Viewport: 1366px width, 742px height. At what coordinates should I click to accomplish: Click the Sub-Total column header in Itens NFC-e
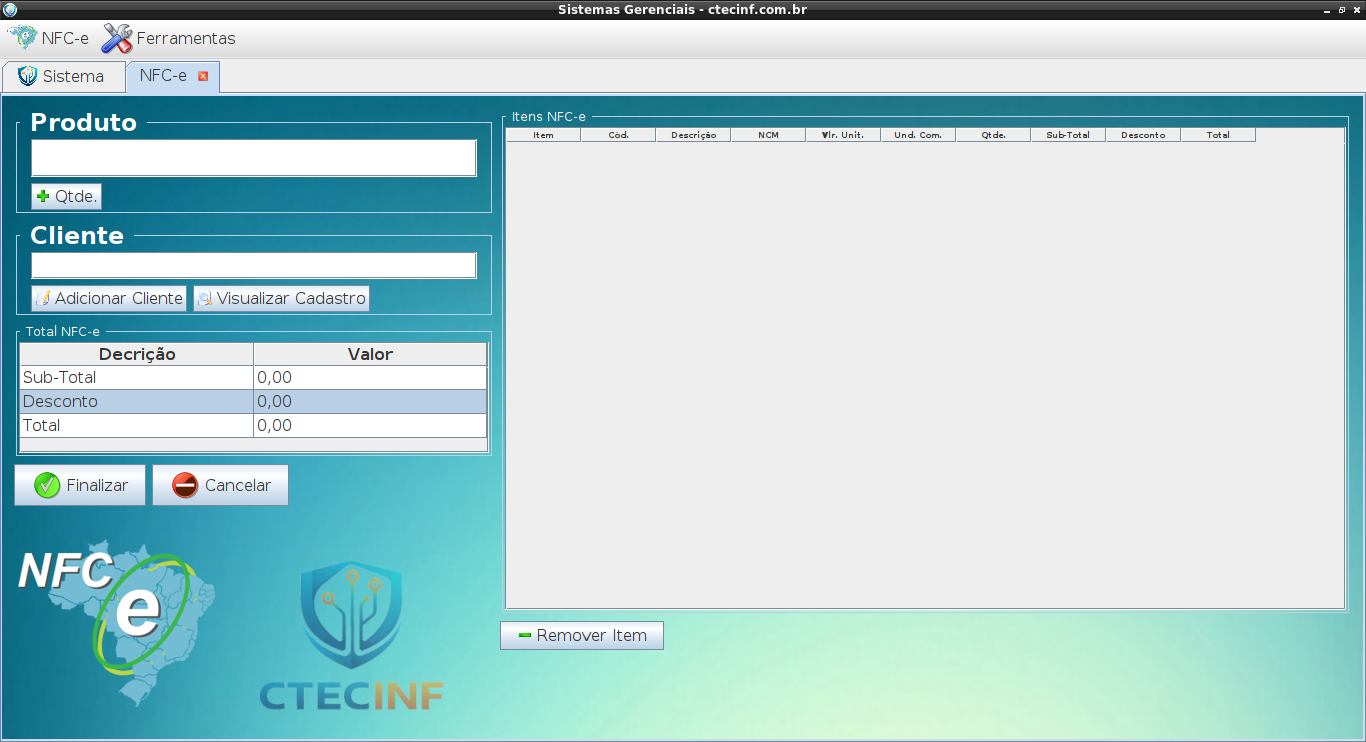pyautogui.click(x=1068, y=135)
